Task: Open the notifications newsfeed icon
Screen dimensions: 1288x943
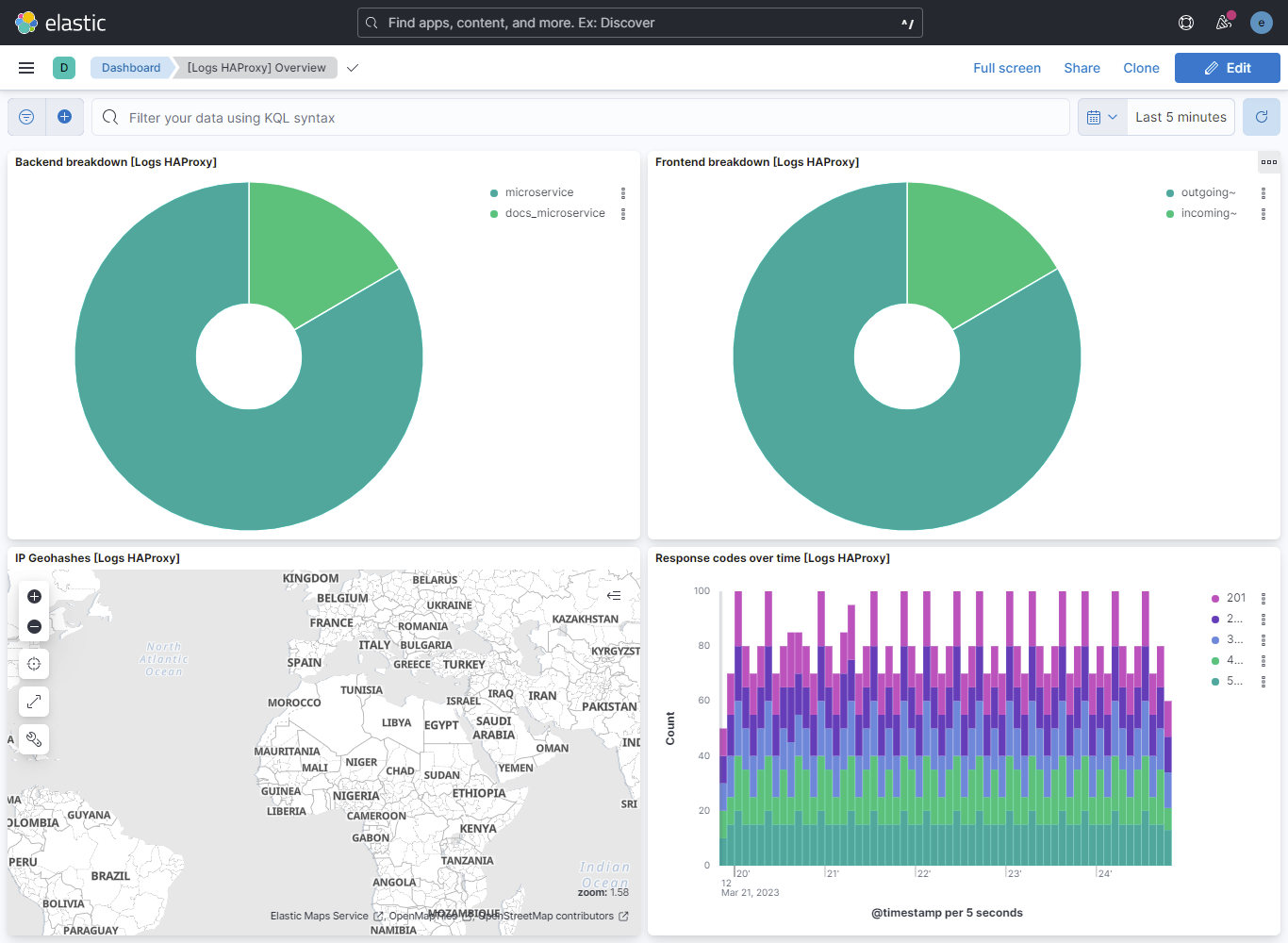Action: (x=1223, y=22)
